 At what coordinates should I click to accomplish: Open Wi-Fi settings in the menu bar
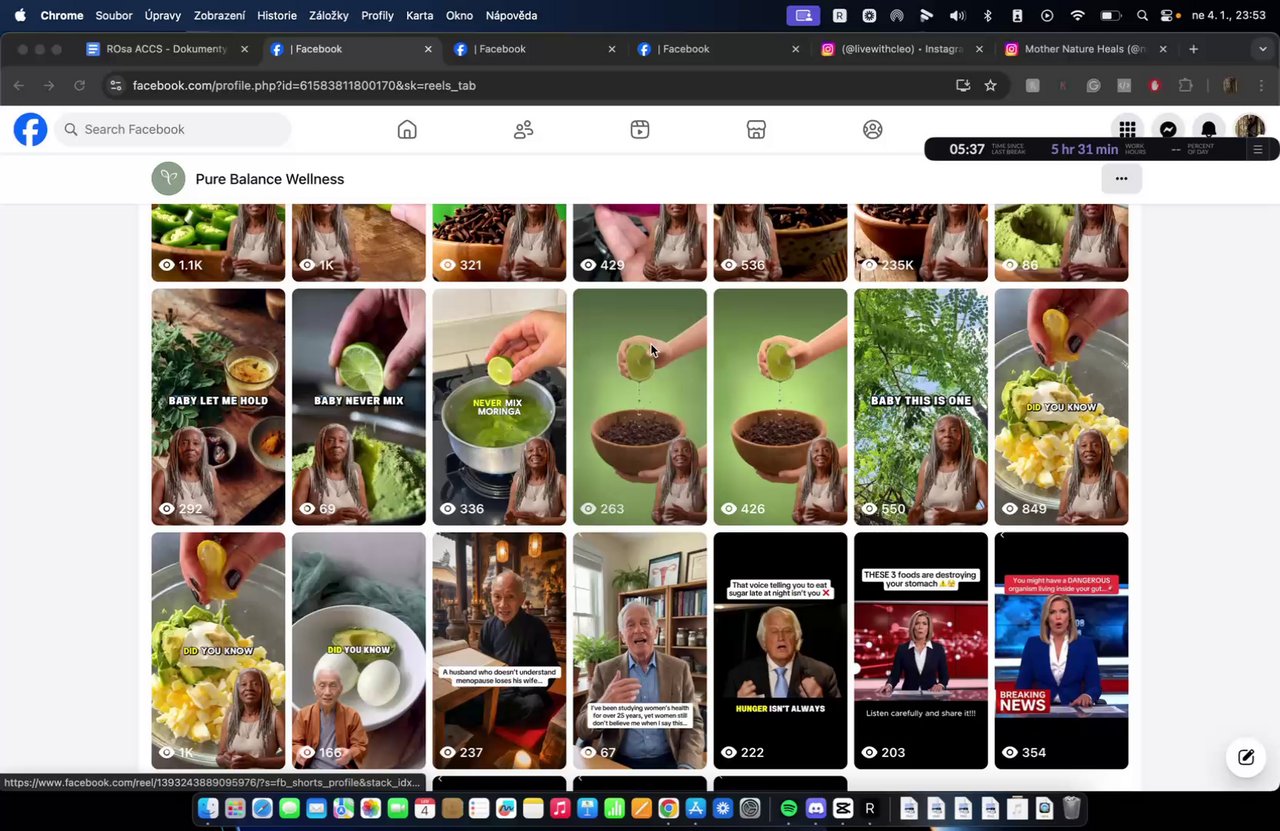tap(1077, 15)
